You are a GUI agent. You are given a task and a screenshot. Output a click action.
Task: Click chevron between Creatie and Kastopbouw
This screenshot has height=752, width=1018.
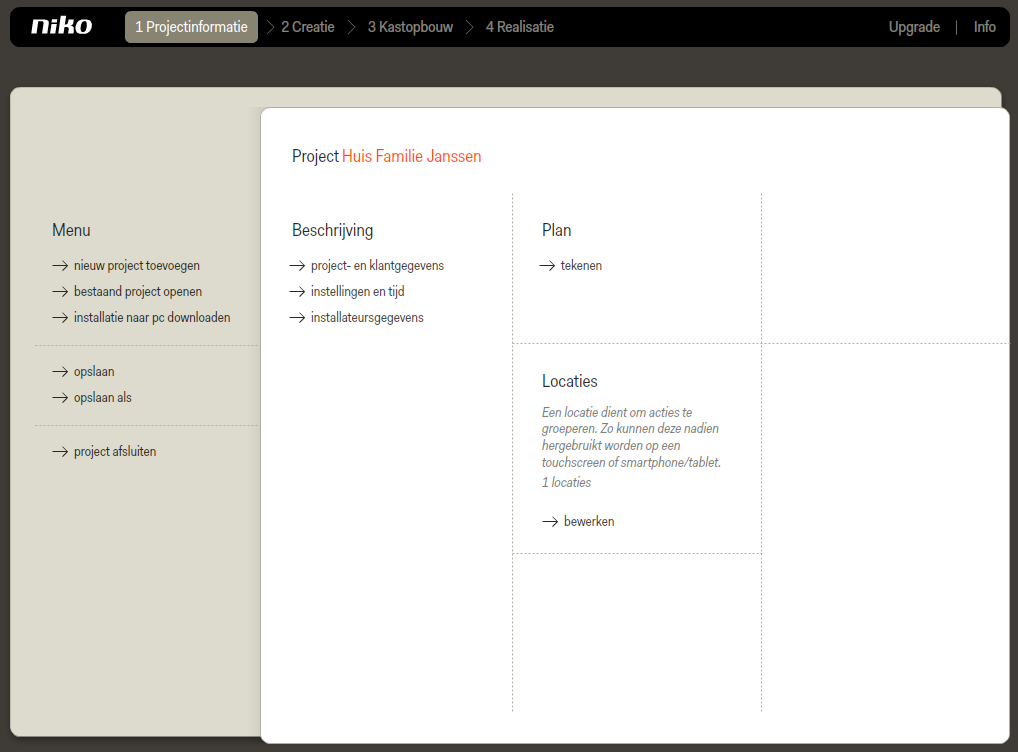(351, 27)
